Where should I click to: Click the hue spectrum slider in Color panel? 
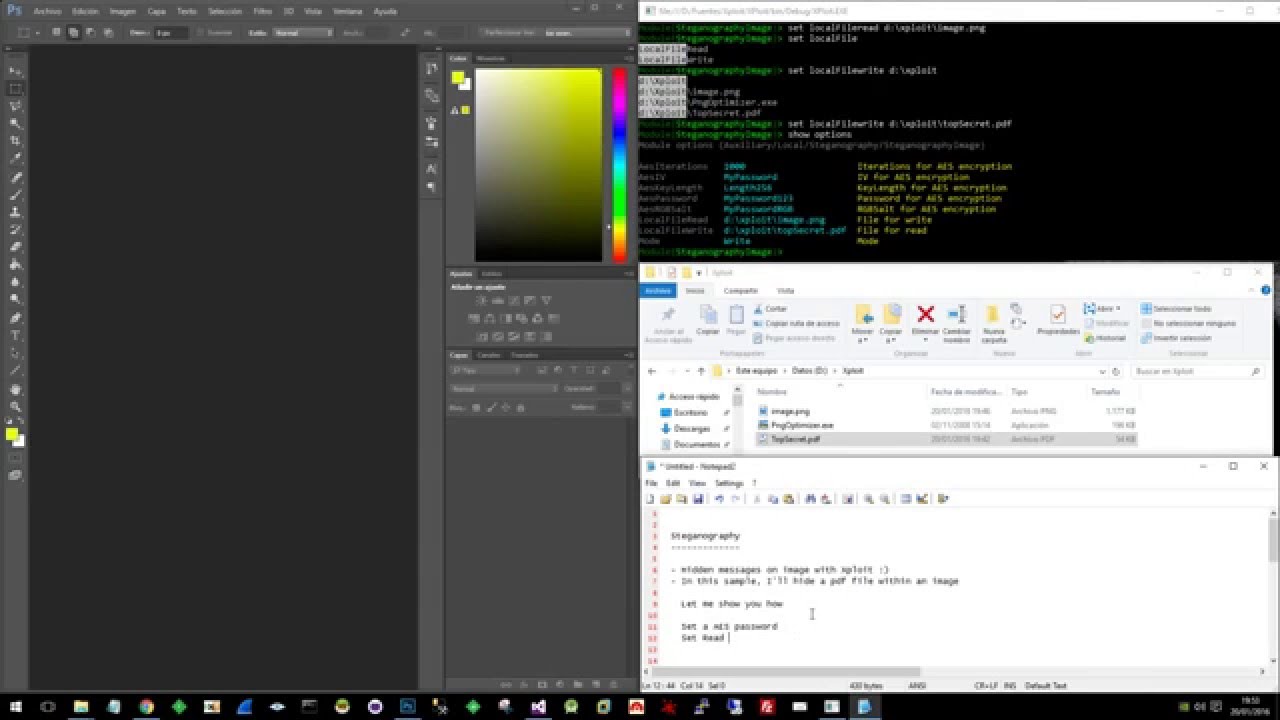pyautogui.click(x=619, y=165)
